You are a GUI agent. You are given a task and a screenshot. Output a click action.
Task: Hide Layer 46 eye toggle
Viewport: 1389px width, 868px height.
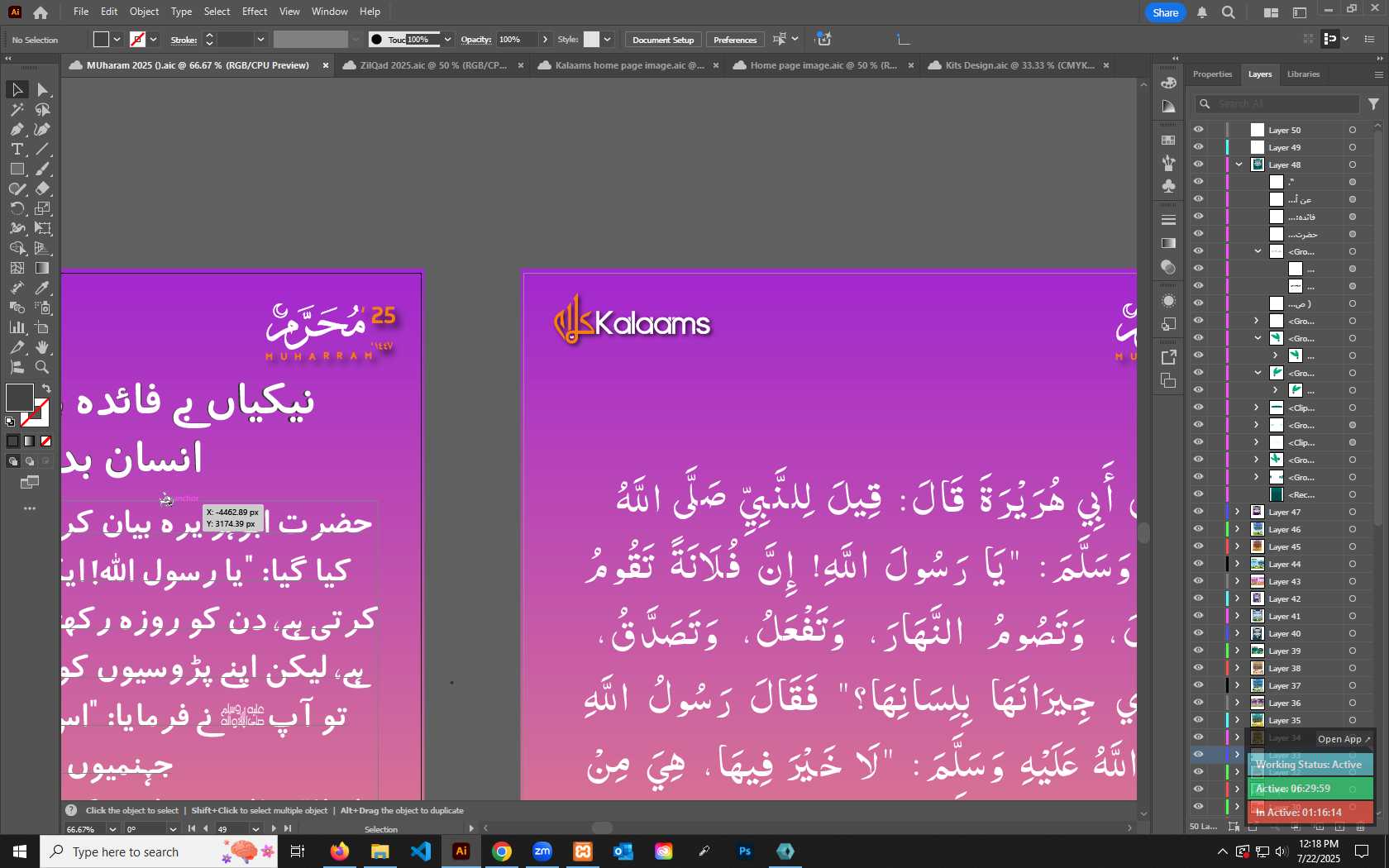point(1198,529)
